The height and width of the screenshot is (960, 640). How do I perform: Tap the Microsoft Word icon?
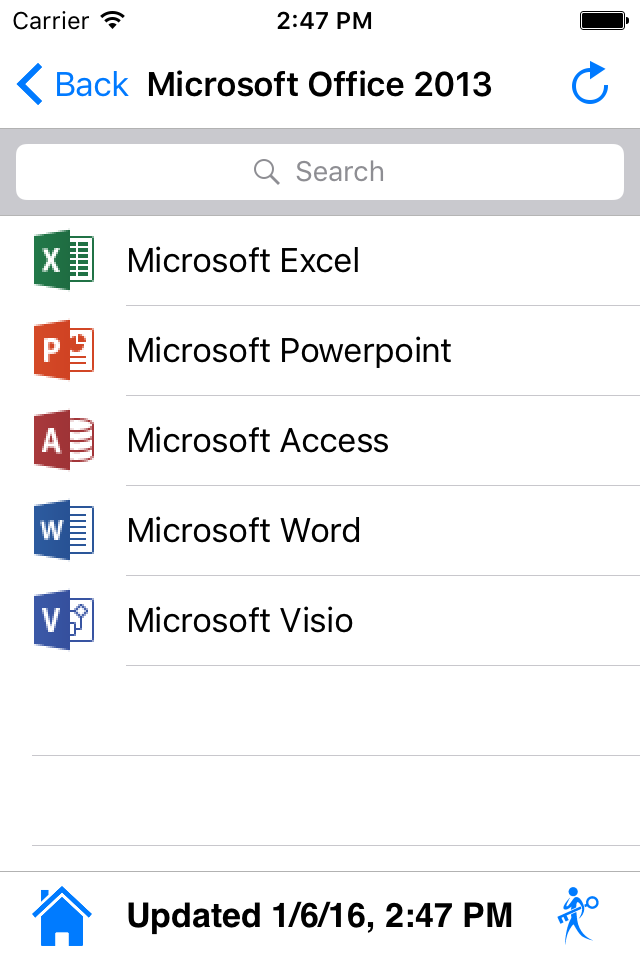click(x=64, y=530)
